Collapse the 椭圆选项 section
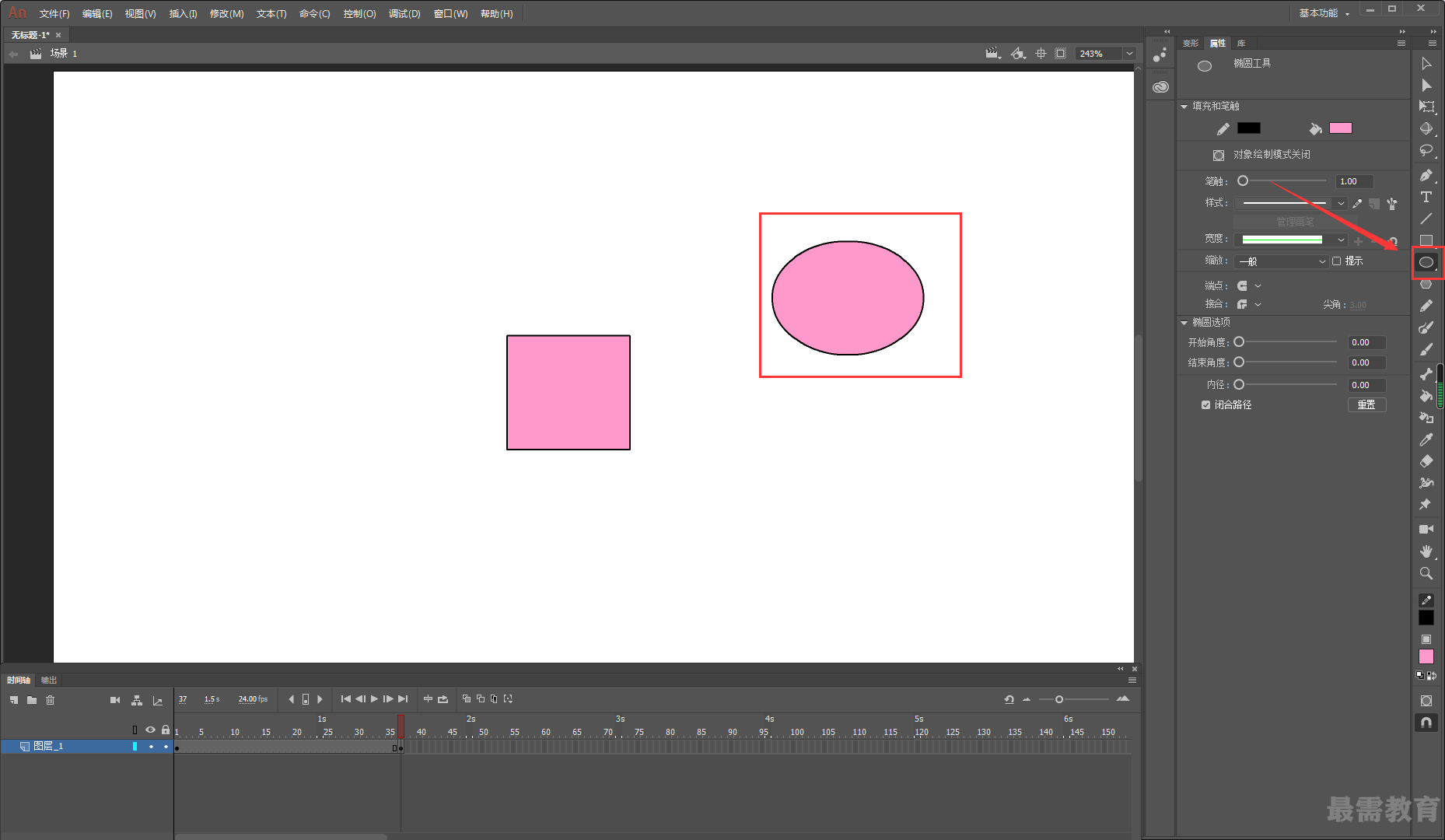The width and height of the screenshot is (1445, 840). pos(1184,323)
